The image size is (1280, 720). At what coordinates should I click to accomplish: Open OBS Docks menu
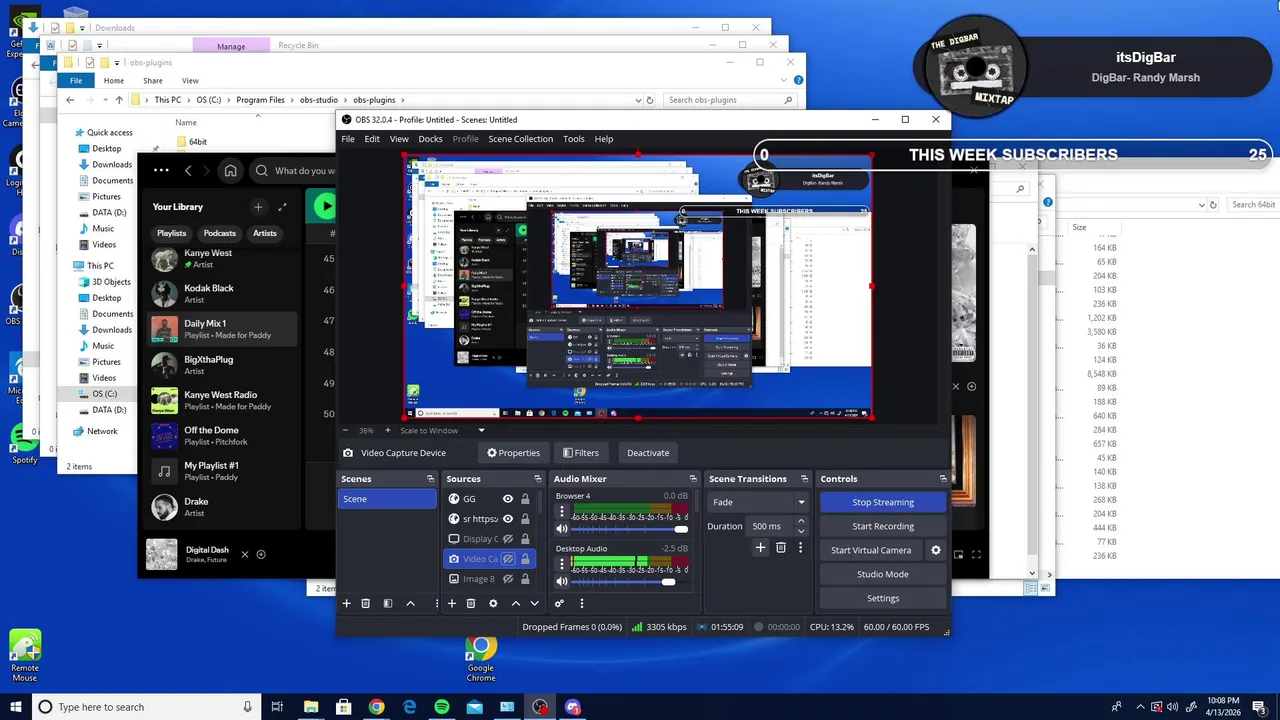pos(430,139)
